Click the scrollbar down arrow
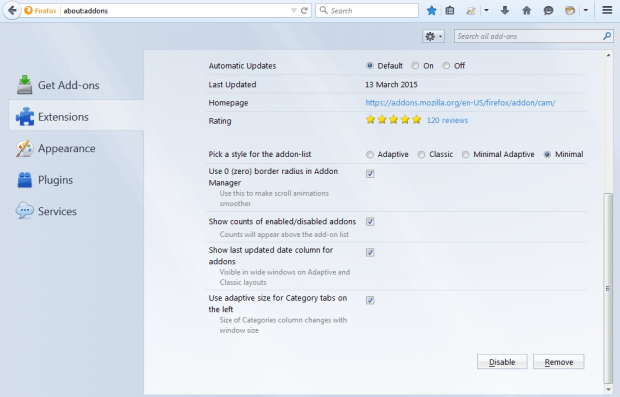 pyautogui.click(x=608, y=389)
